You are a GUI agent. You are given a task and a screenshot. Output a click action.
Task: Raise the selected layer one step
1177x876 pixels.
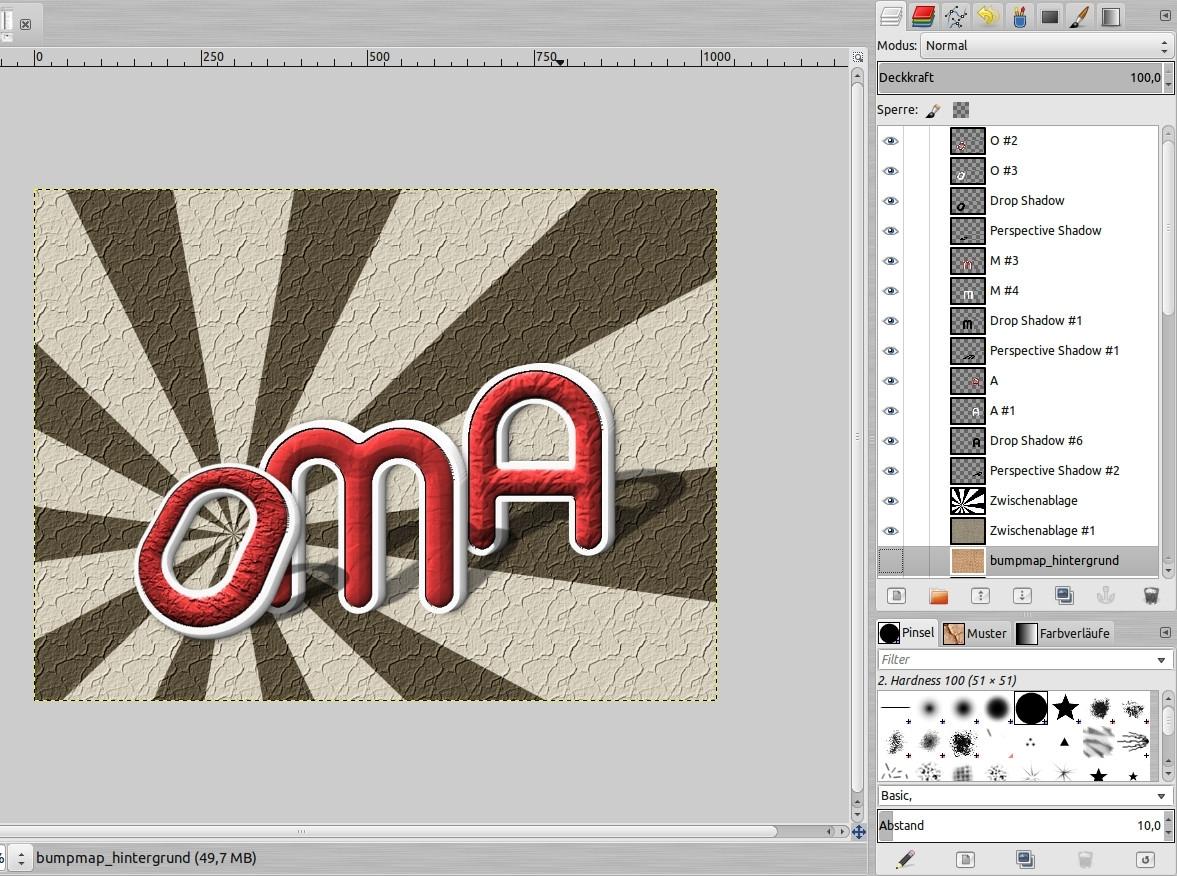pyautogui.click(x=980, y=596)
